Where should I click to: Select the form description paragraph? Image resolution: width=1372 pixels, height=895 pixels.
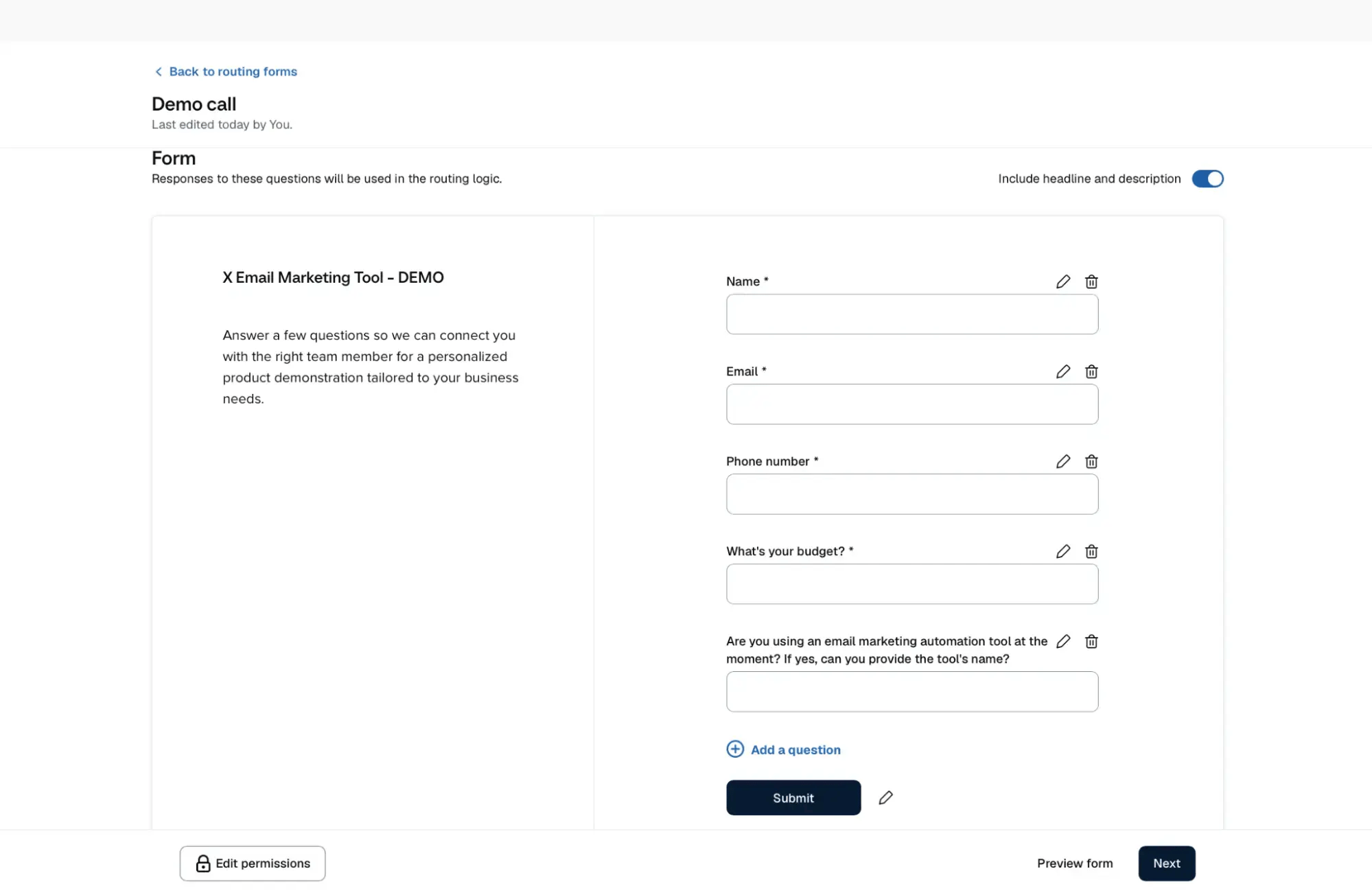(x=371, y=367)
